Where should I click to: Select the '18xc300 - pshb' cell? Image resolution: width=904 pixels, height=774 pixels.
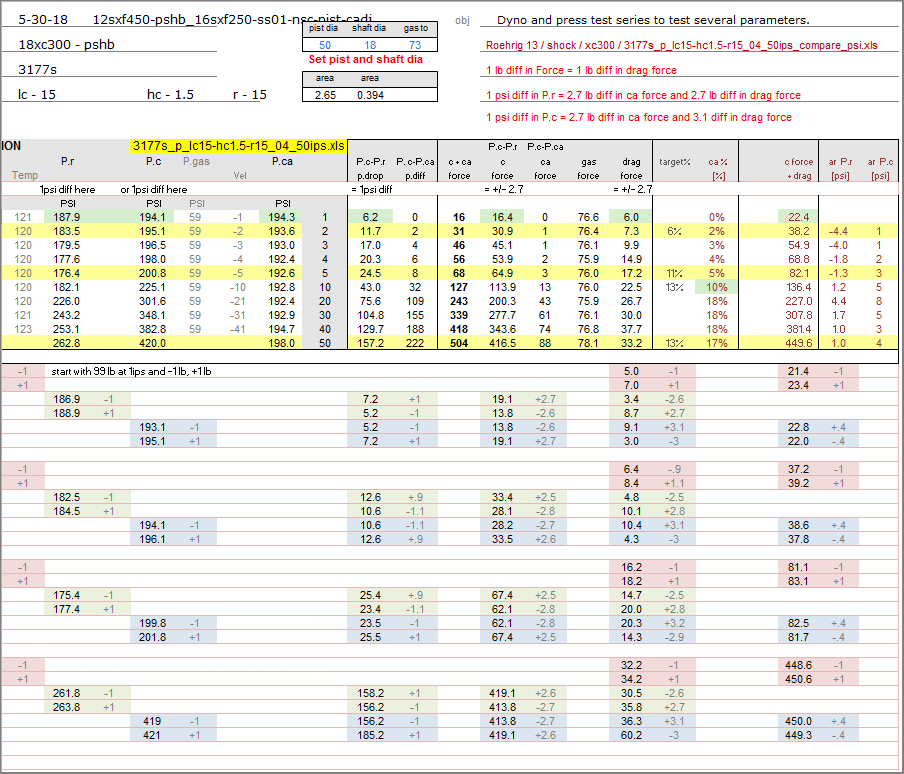(x=66, y=45)
